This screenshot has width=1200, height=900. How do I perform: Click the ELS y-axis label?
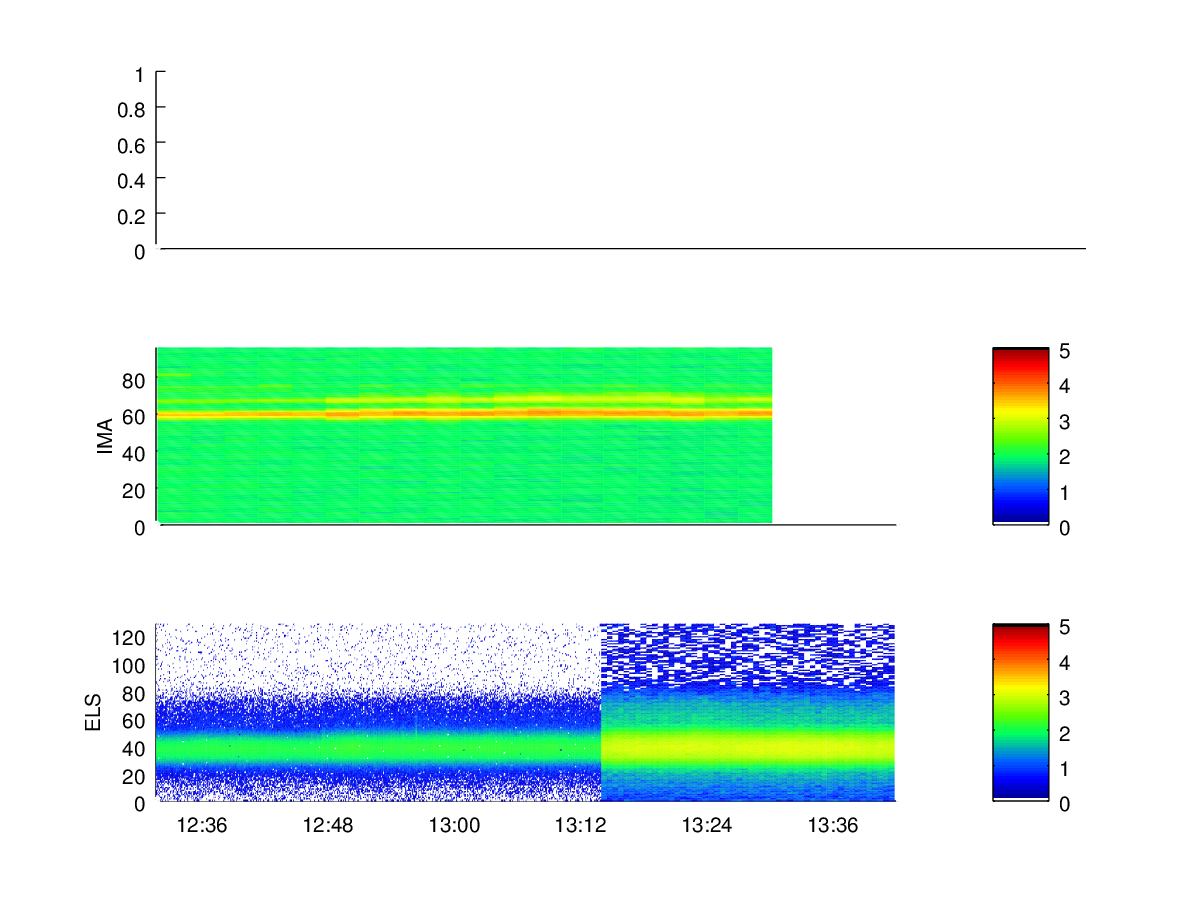pos(94,712)
